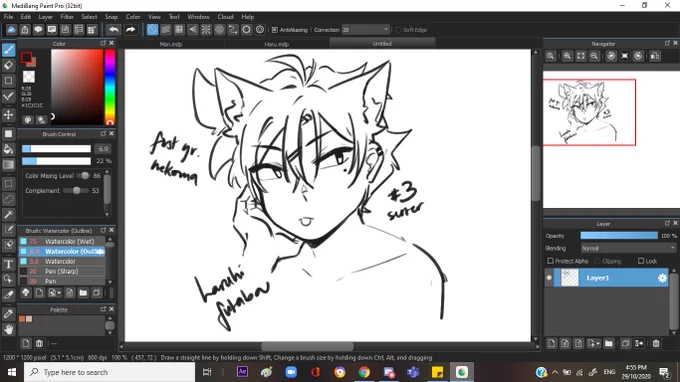Open Layer1 settings gear
Viewport: 680px width, 382px height.
(x=662, y=278)
